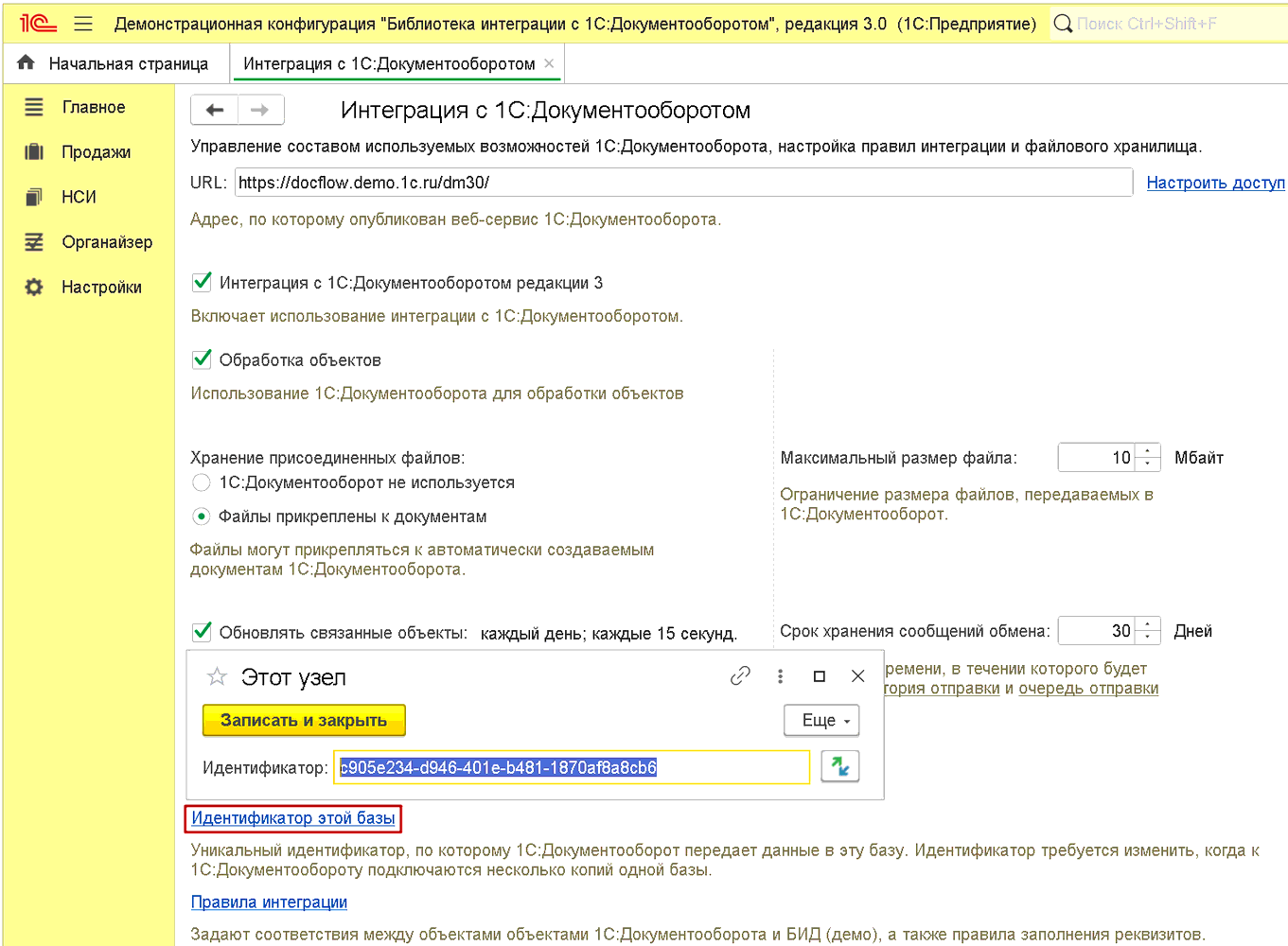Switch to Начальная страница tab
The height and width of the screenshot is (946, 1288).
pyautogui.click(x=115, y=63)
